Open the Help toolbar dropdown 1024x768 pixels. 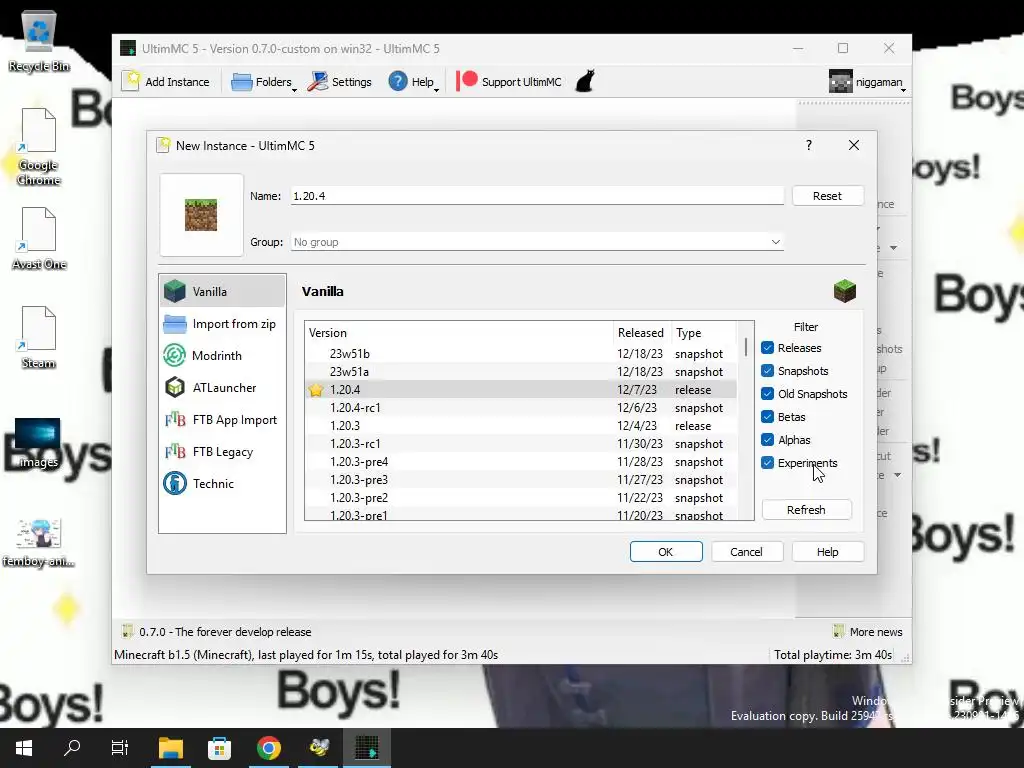(413, 82)
